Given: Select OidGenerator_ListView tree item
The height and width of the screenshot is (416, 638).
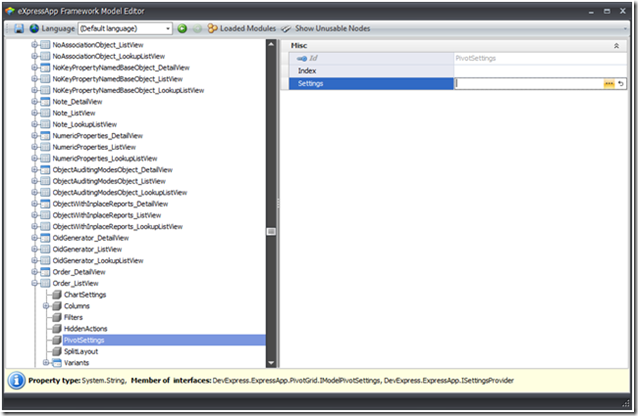Looking at the screenshot, I should point(87,249).
